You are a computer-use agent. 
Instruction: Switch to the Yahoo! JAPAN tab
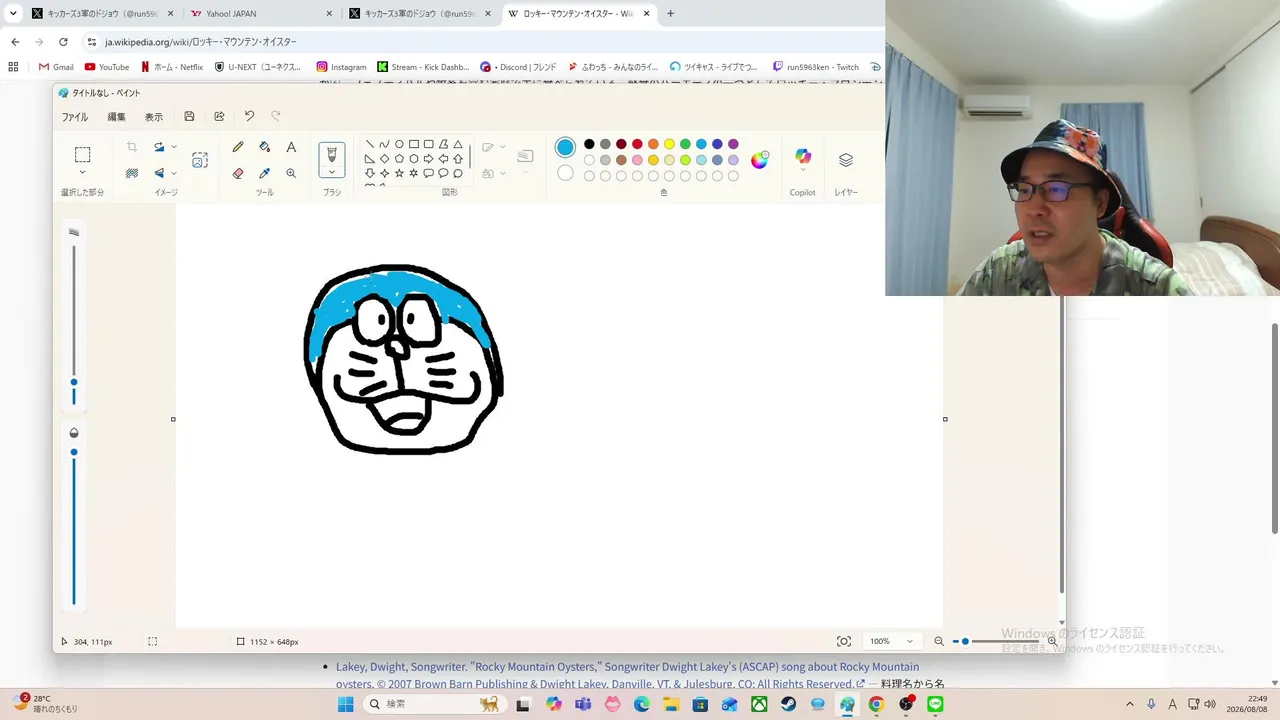[261, 14]
